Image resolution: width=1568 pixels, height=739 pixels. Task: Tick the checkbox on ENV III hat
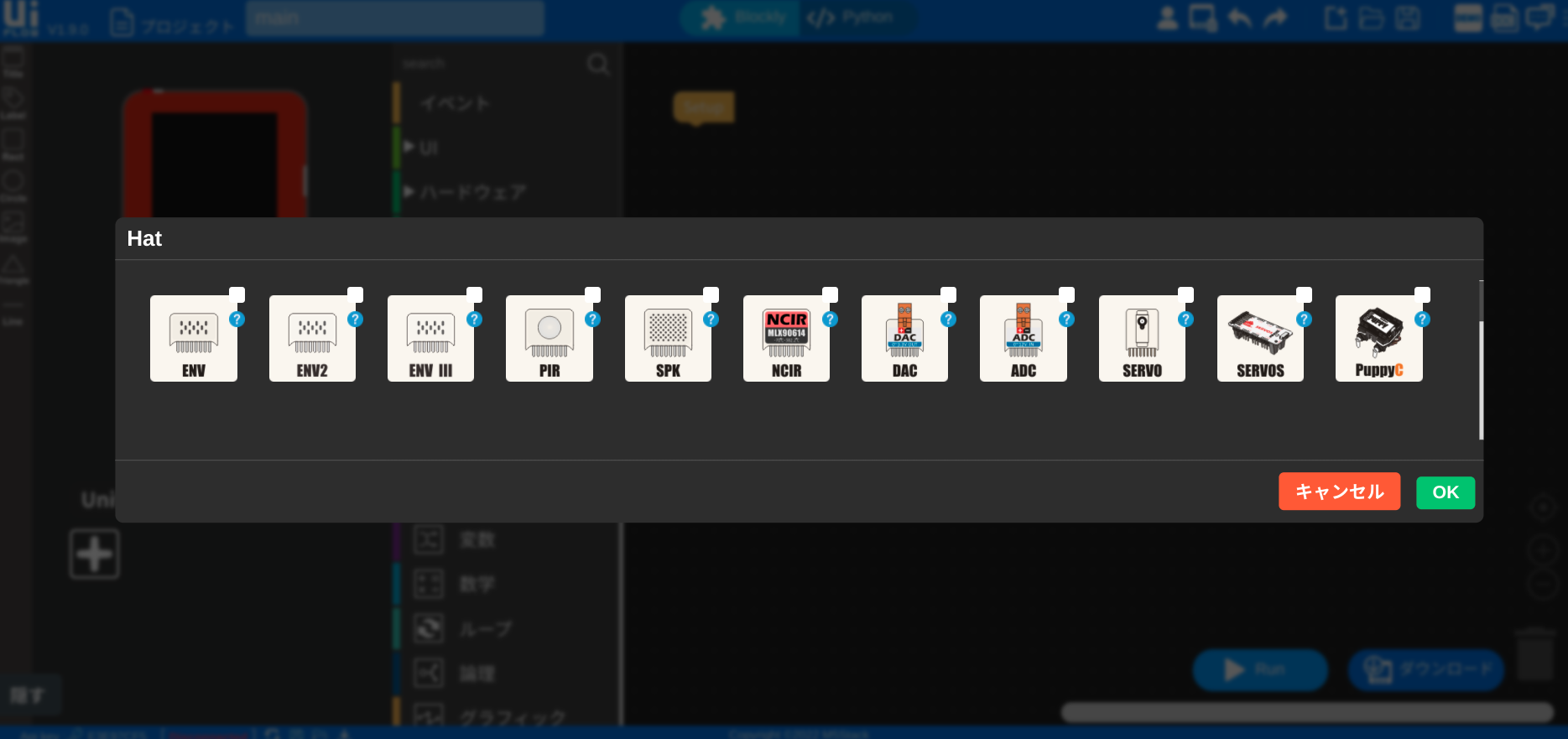tap(475, 294)
